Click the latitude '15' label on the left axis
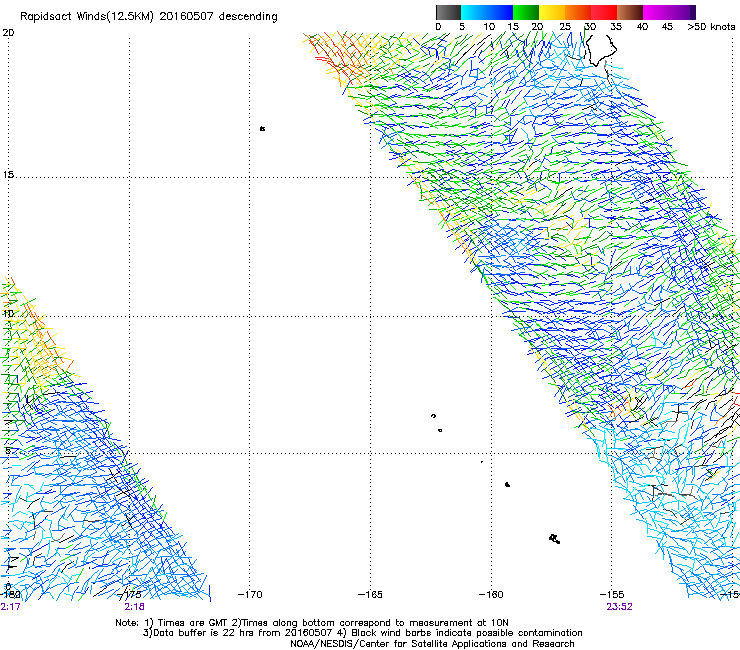Image resolution: width=740 pixels, height=650 pixels. coord(8,175)
